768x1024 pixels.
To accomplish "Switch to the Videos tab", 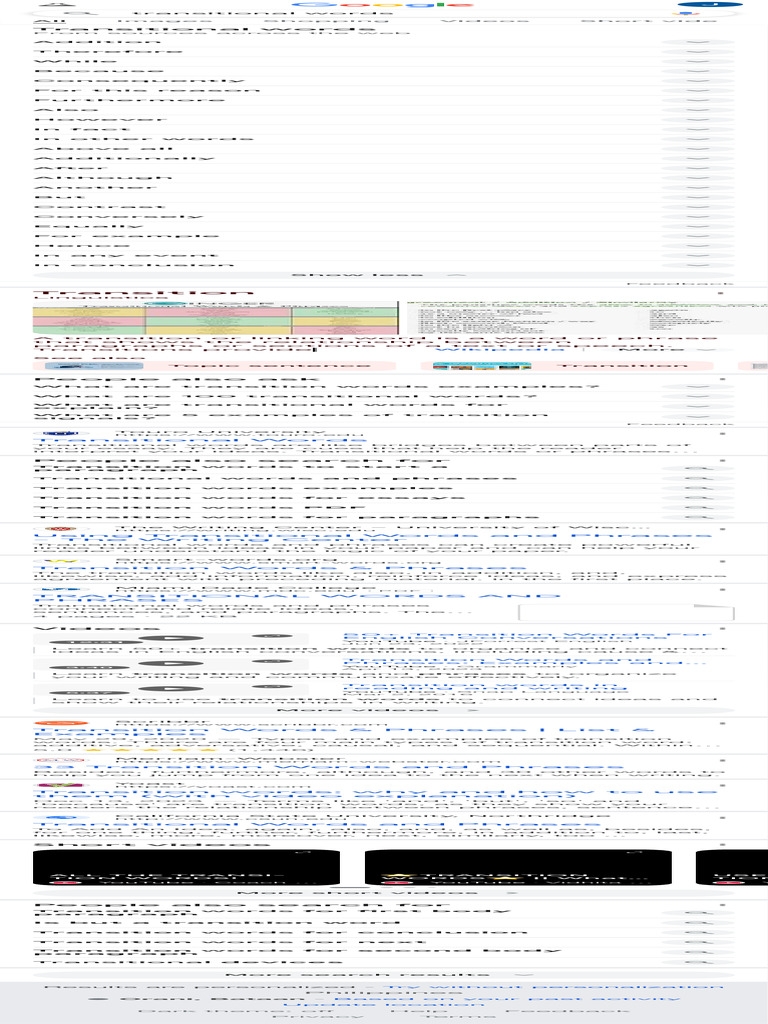I will coord(485,21).
